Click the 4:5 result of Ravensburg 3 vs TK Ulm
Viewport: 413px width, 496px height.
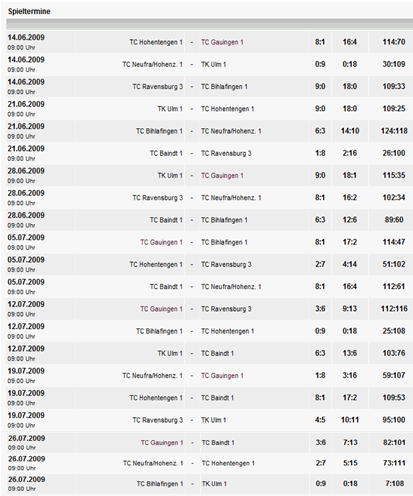[x=320, y=420]
